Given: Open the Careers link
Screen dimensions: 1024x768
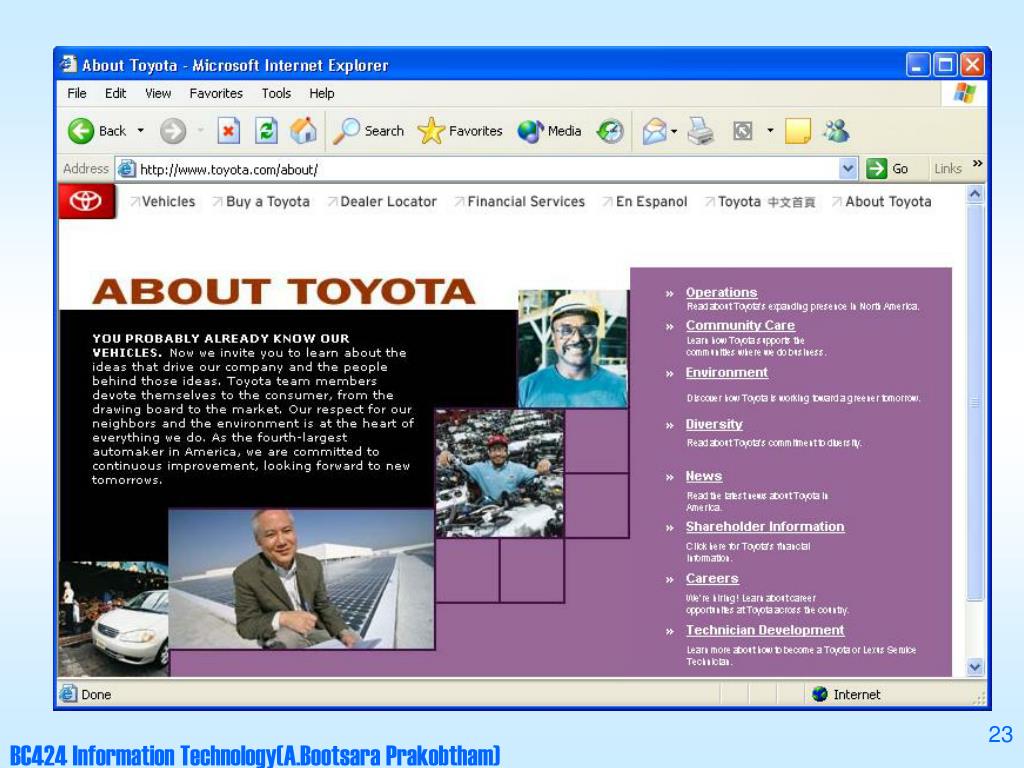Looking at the screenshot, I should [x=712, y=579].
